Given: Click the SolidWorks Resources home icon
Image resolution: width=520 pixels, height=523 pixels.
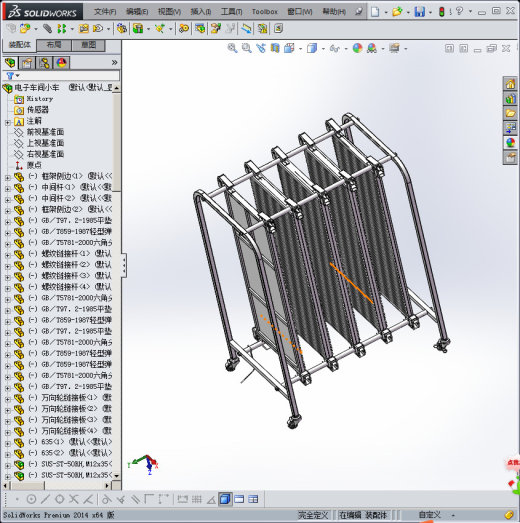Looking at the screenshot, I should click(x=510, y=84).
